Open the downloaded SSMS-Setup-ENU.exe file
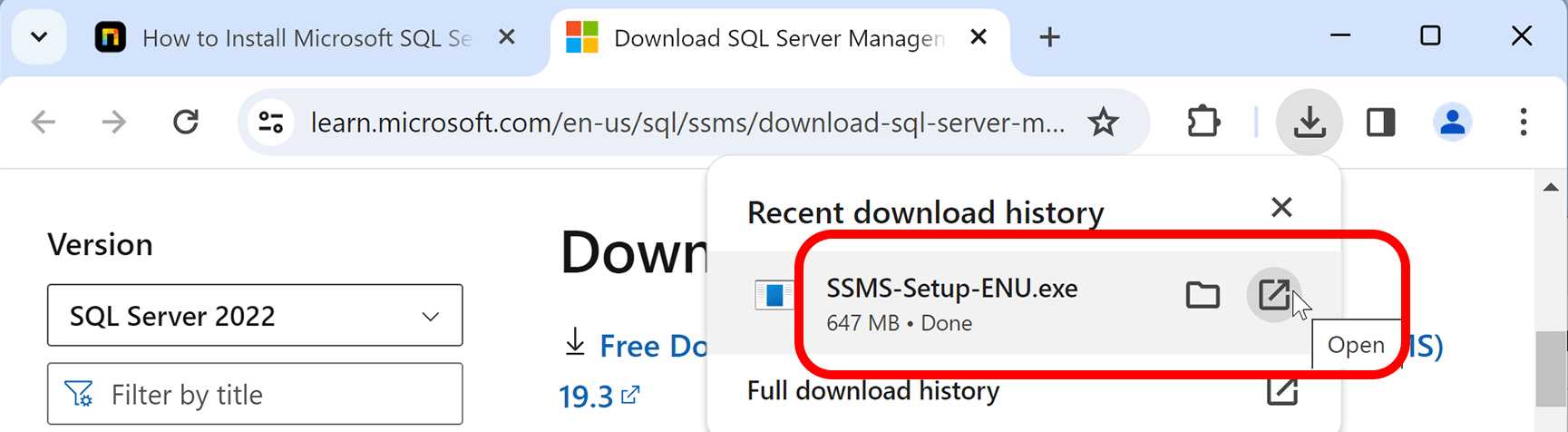Viewport: 1568px width, 432px height. [1274, 295]
